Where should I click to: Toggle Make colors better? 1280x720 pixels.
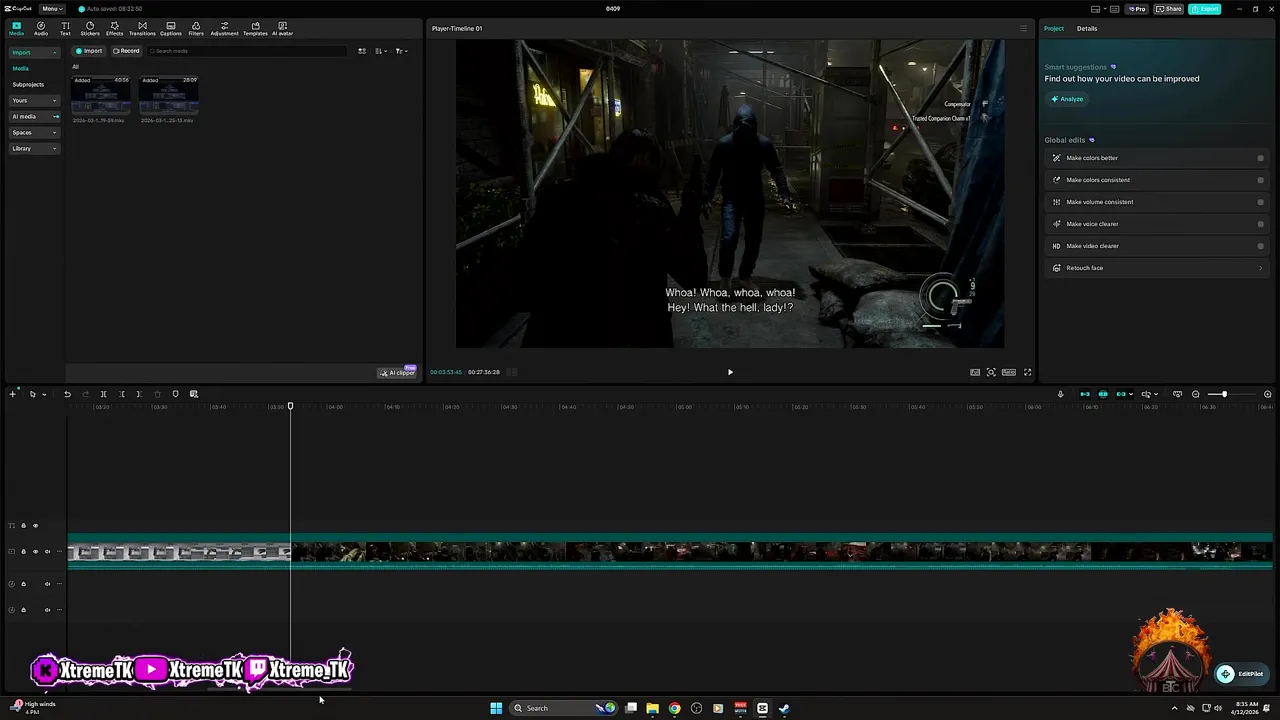tap(1260, 158)
